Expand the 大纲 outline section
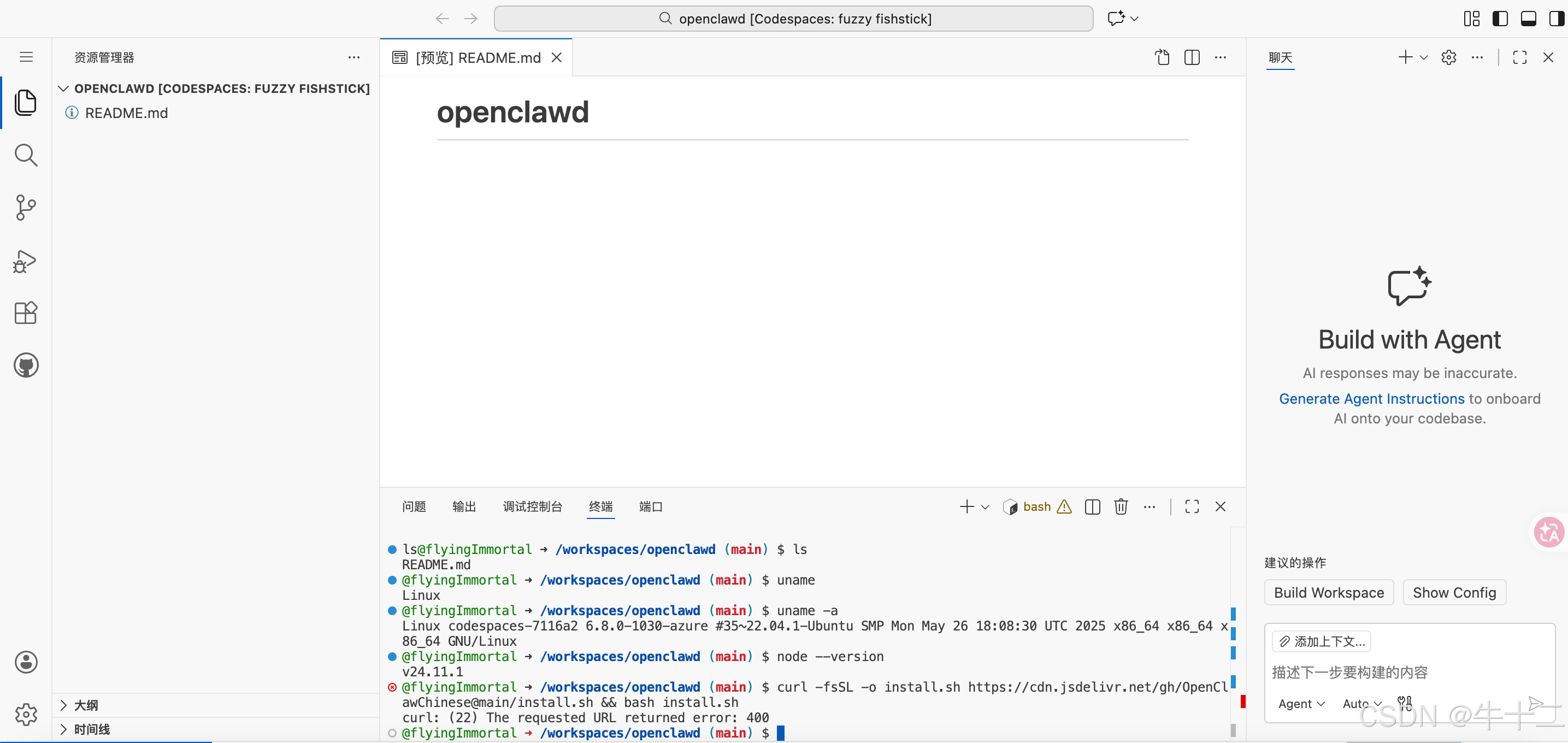 (x=86, y=705)
